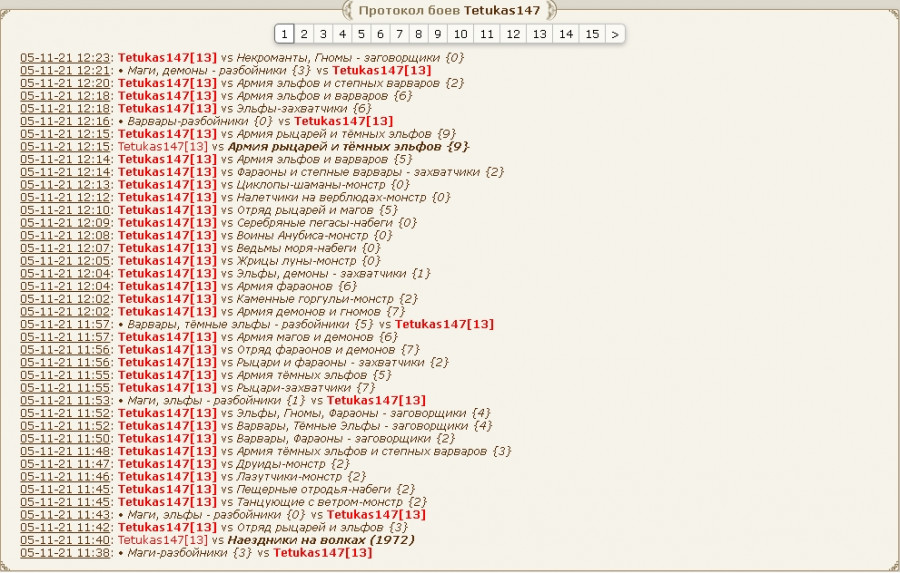Open battle dated 05-11-21 12:23
This screenshot has height=573, width=900.
click(x=65, y=57)
